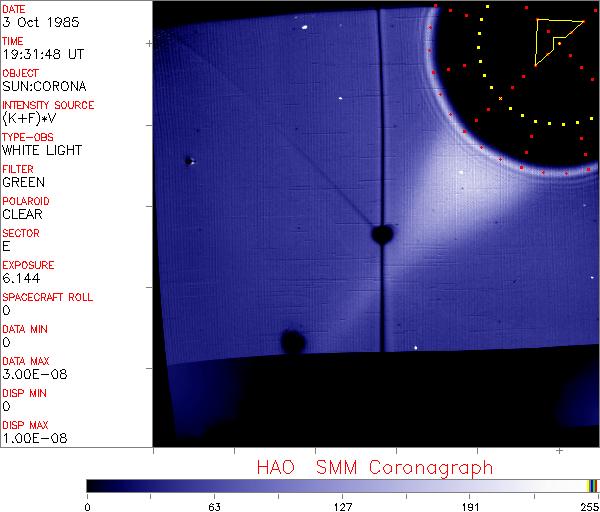Click the large dark blob on vertical line
Viewport: 600px width, 512px height.
point(381,235)
